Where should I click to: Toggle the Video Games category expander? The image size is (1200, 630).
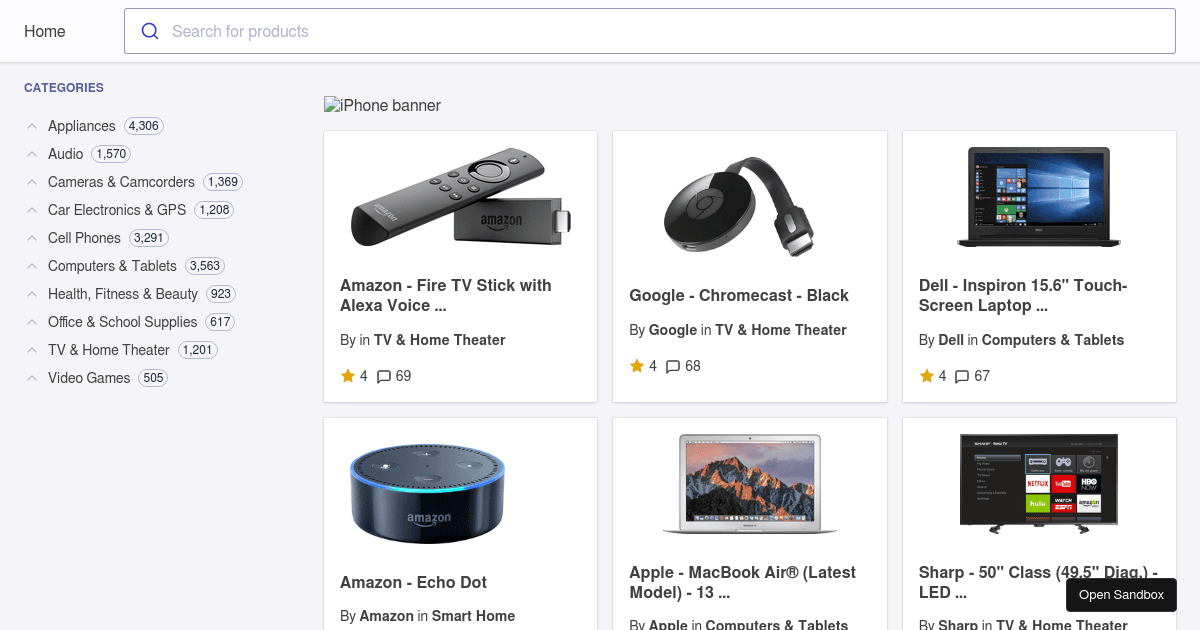click(32, 378)
